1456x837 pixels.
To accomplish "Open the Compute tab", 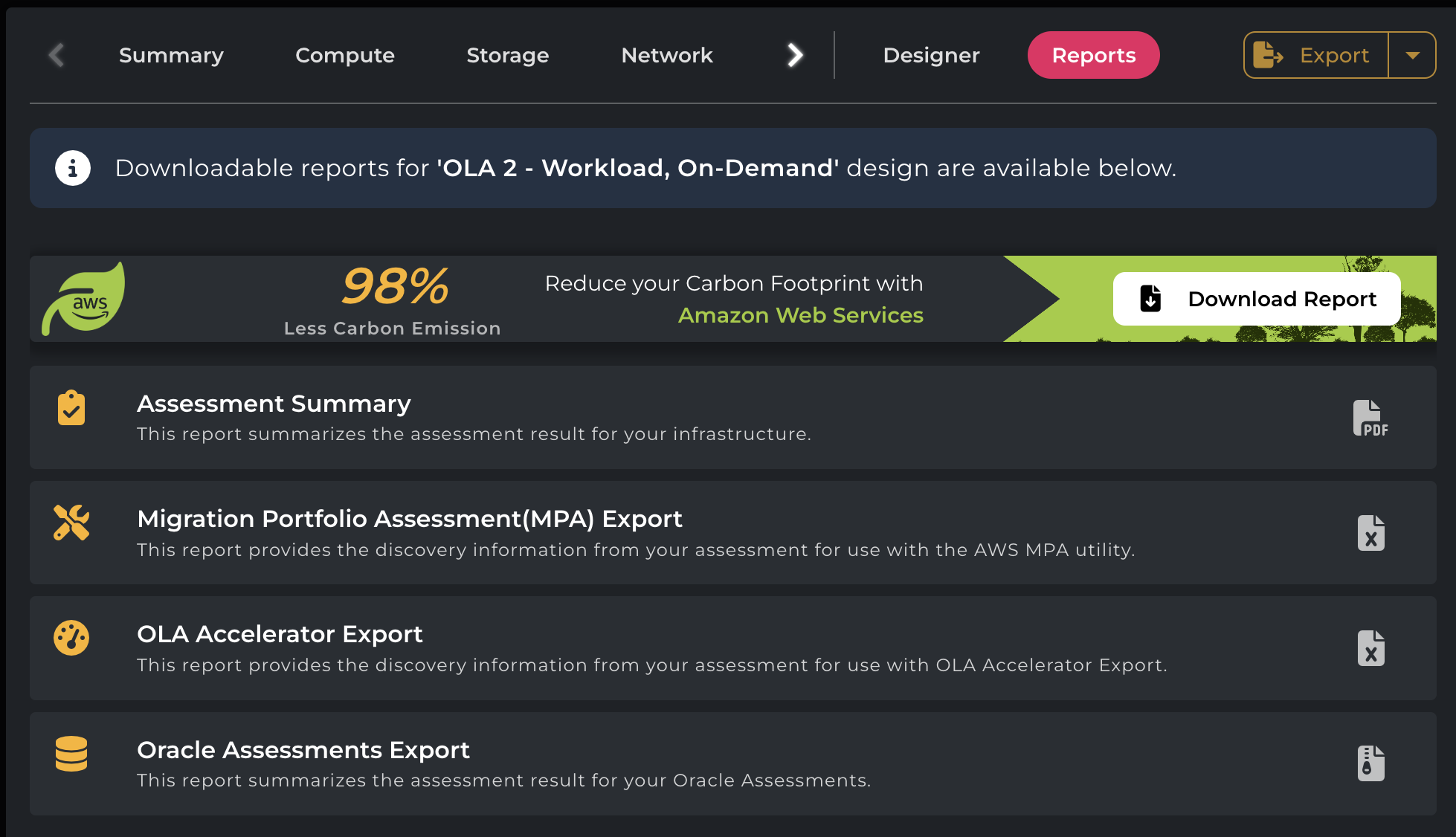I will coord(345,55).
